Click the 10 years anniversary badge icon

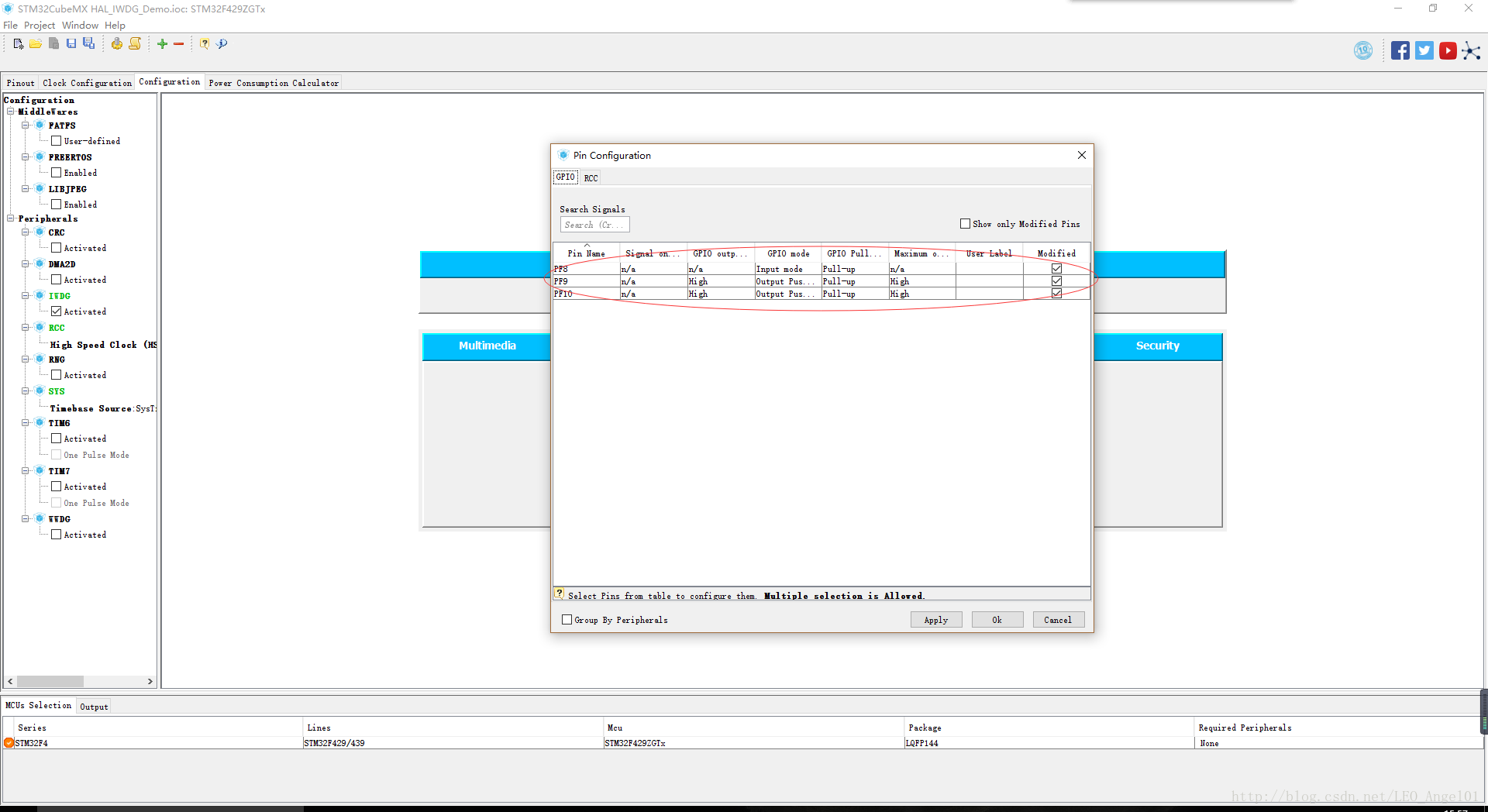pyautogui.click(x=1363, y=51)
